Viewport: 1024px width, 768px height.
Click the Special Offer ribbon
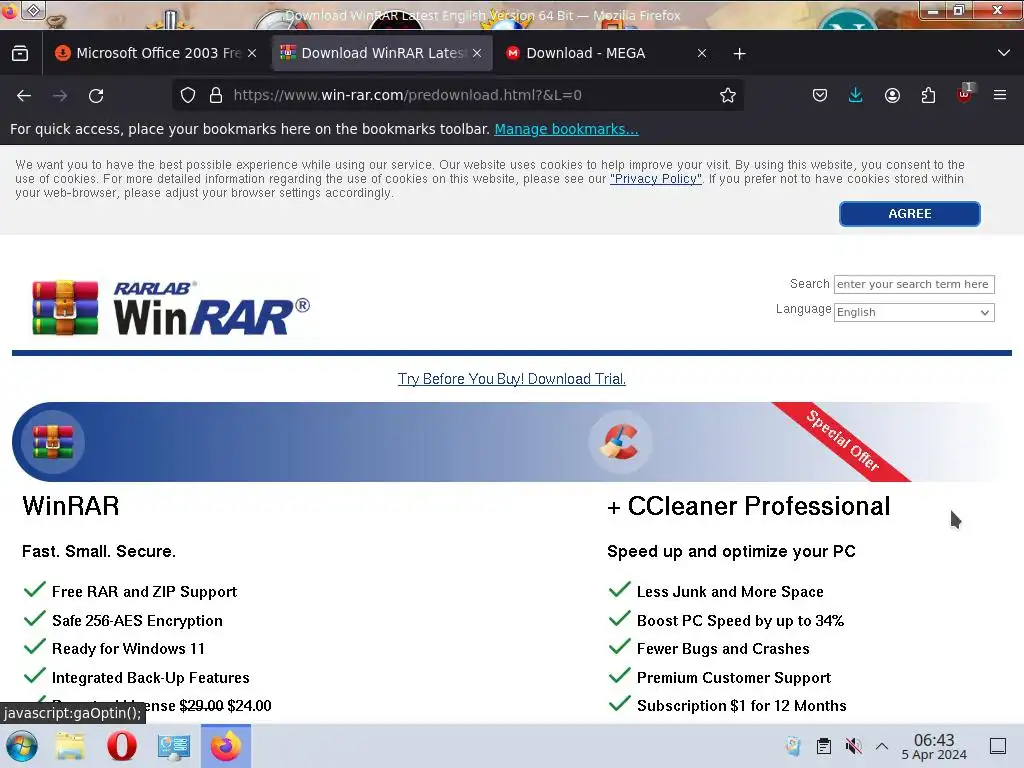pos(842,441)
